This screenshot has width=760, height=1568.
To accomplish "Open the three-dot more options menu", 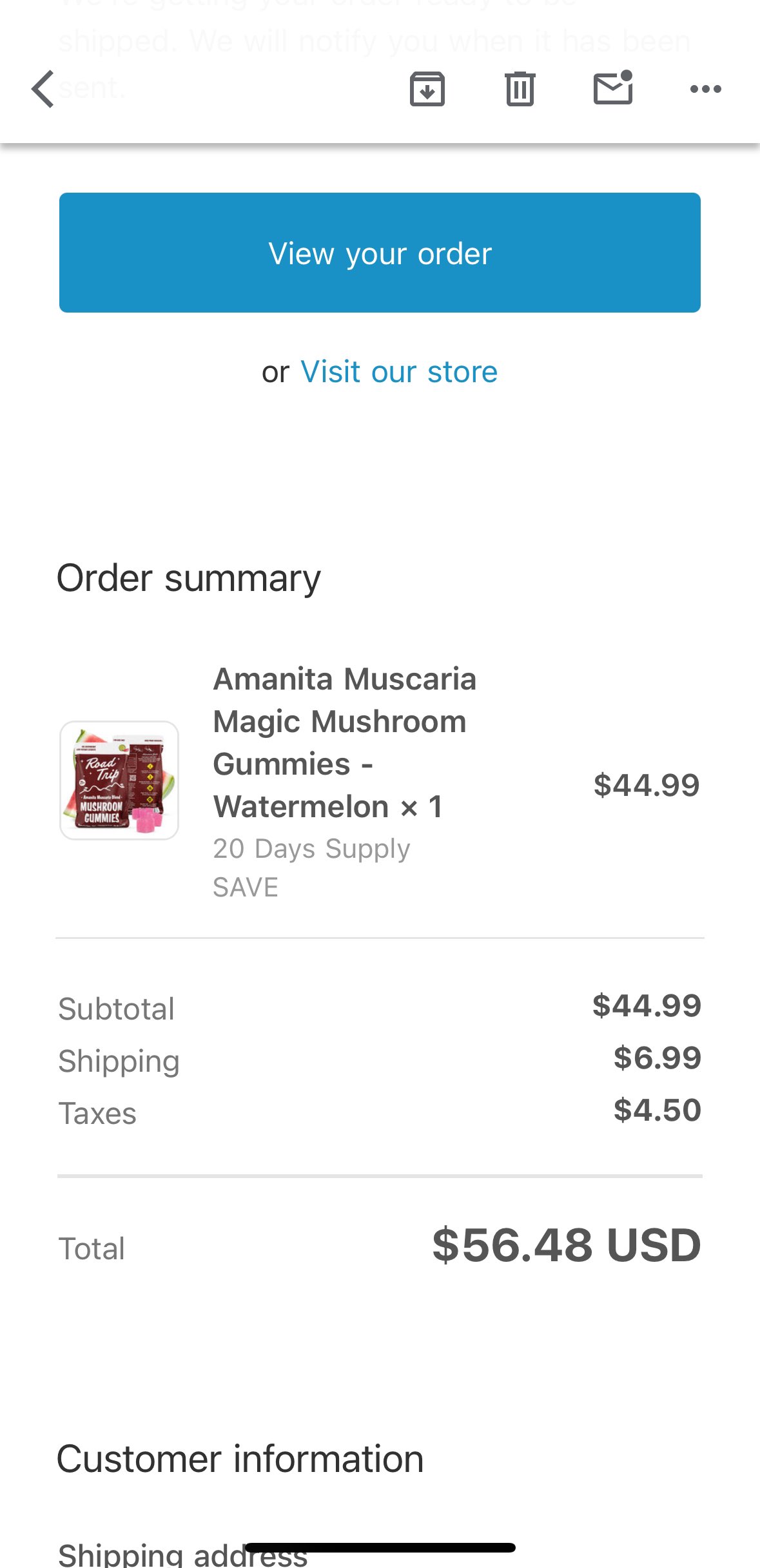I will 705,89.
